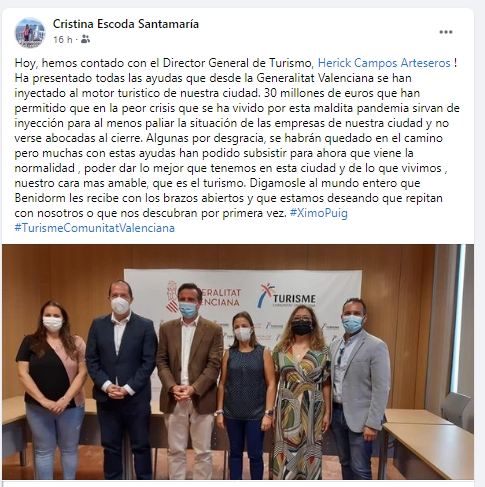Click the Turisme logo on the banner

point(287,296)
